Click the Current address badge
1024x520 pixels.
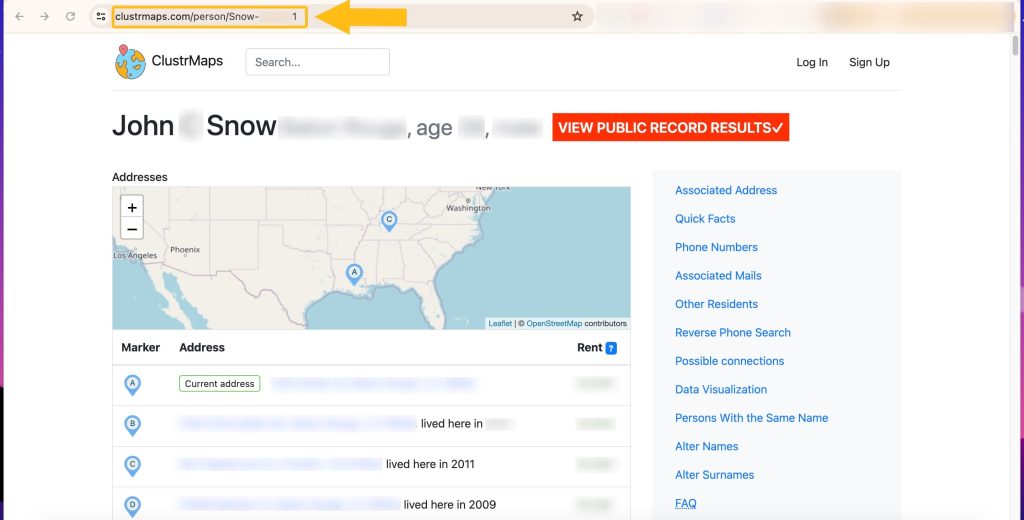[x=219, y=383]
